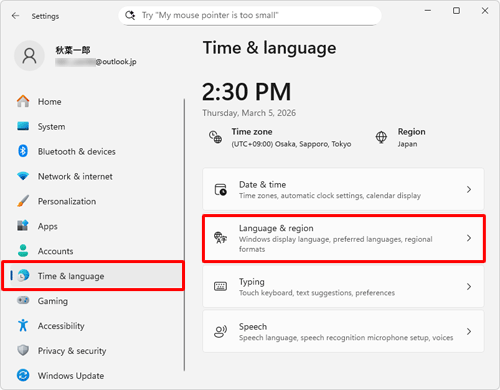The height and width of the screenshot is (390, 500).
Task: Open the Date & time card
Action: click(343, 189)
